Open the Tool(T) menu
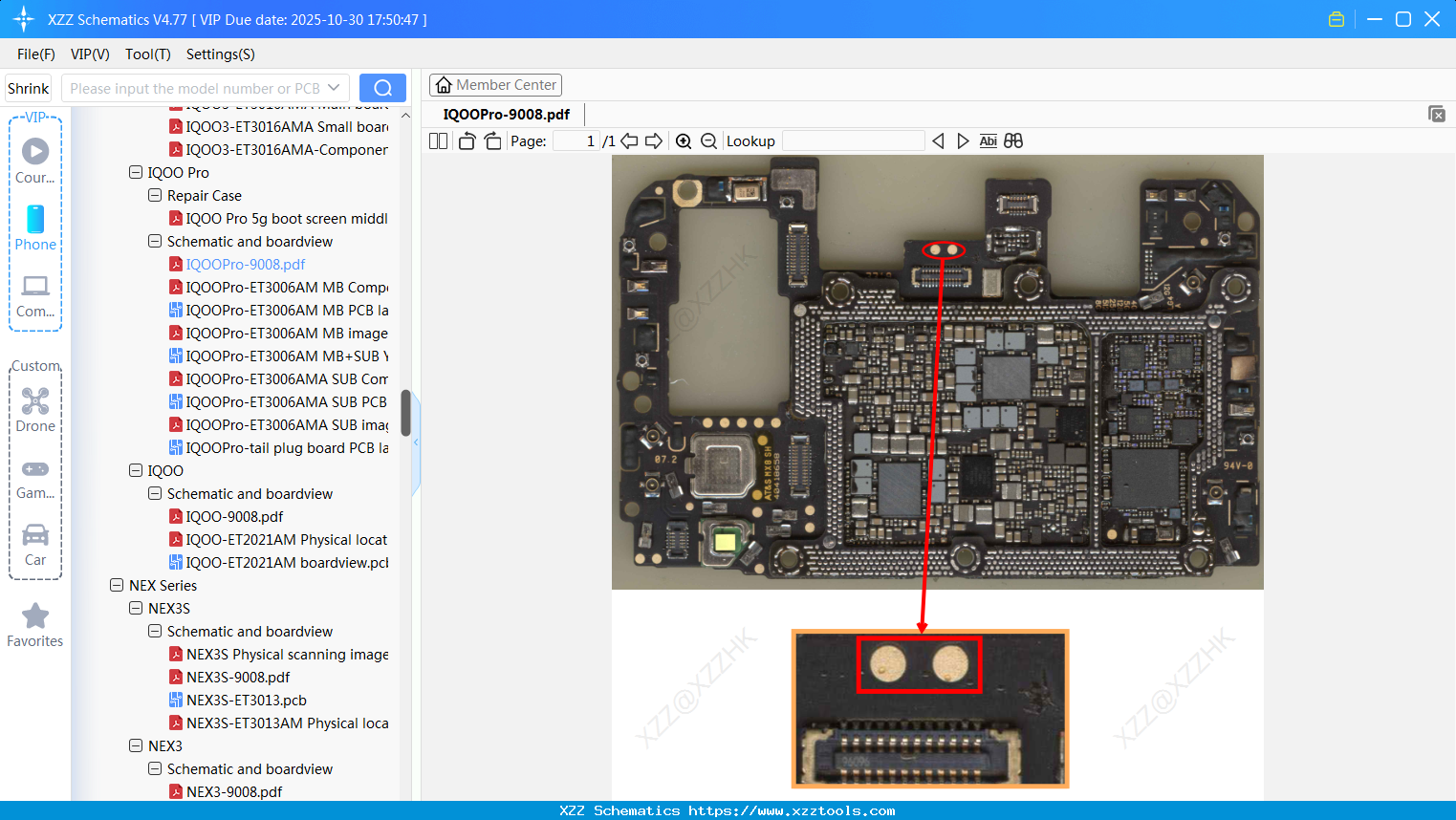 [x=147, y=54]
